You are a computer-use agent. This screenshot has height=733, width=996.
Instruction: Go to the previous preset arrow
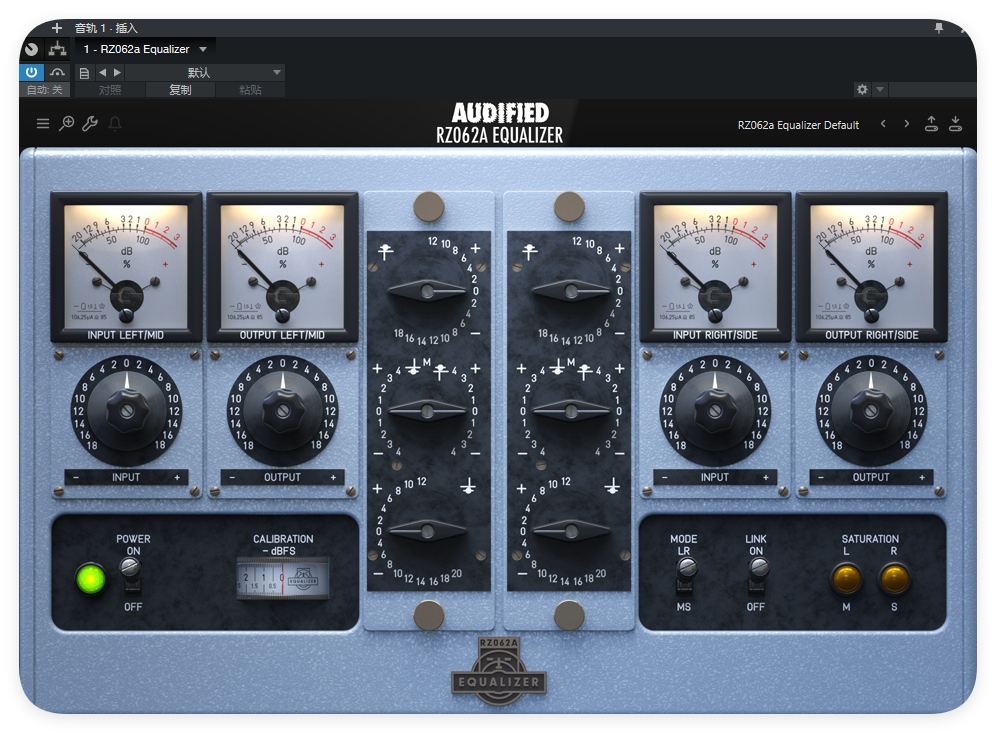tap(883, 124)
